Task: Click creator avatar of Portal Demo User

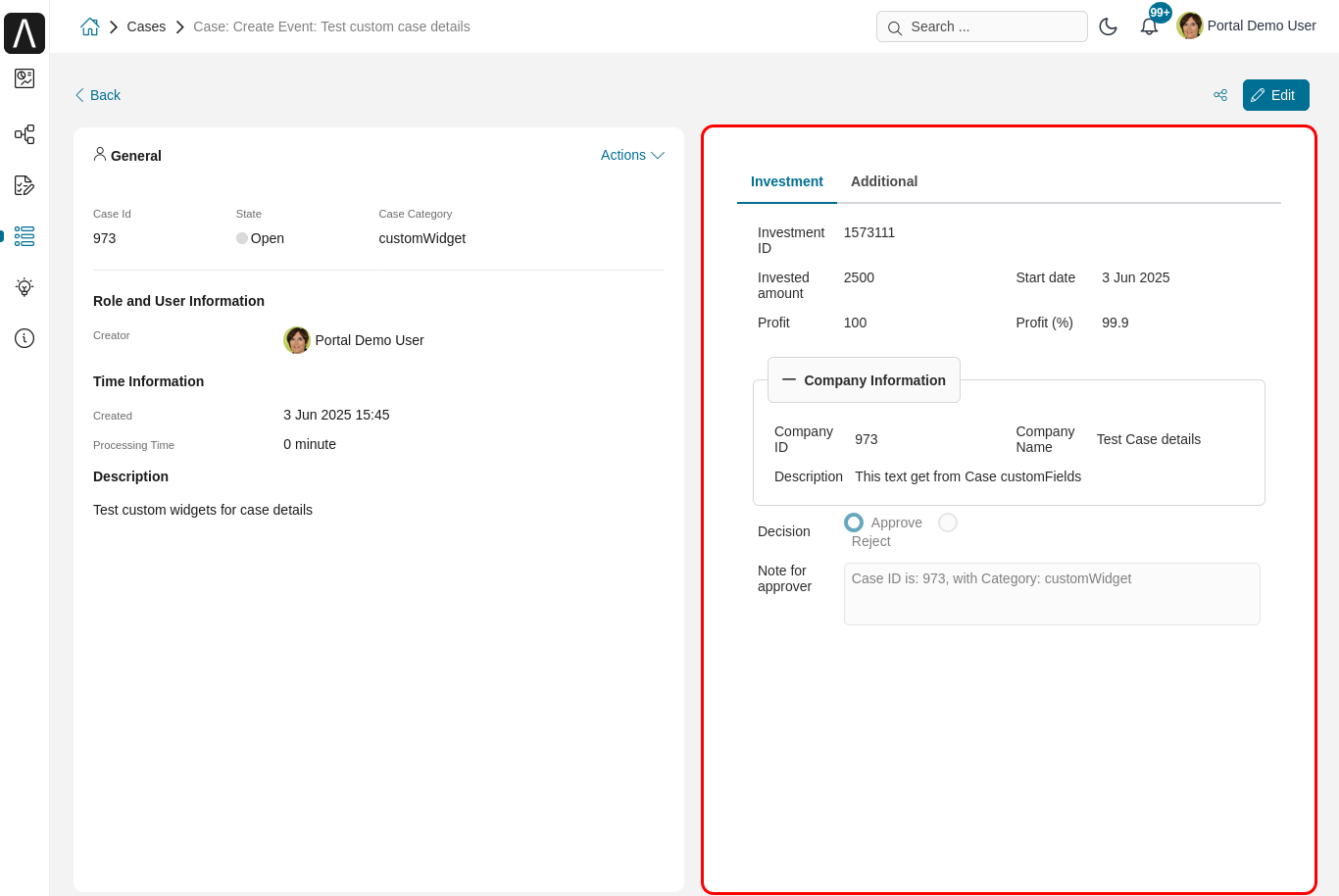Action: (297, 340)
